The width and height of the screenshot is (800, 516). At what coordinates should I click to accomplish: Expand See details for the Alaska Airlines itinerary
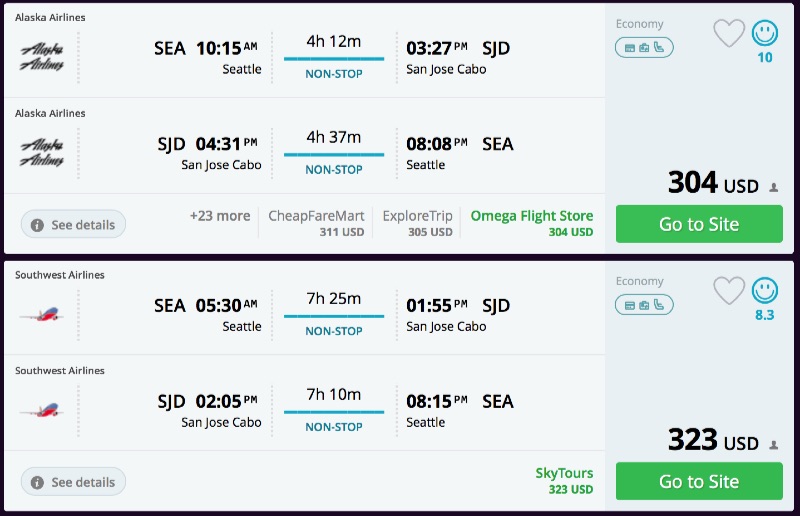(74, 225)
